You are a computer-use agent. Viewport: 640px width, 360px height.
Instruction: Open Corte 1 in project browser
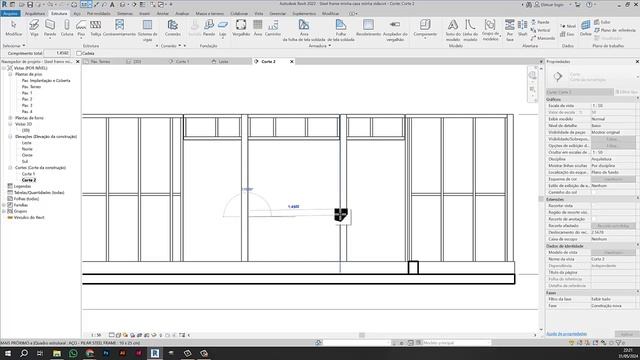click(28, 174)
